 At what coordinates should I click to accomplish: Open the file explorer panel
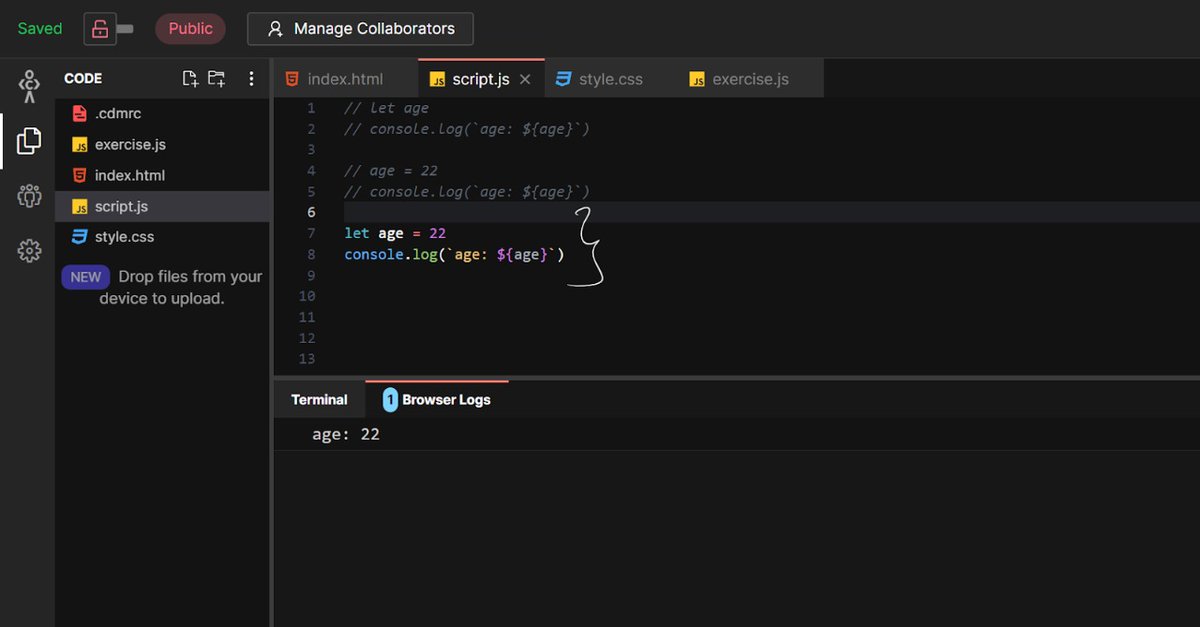tap(27, 140)
